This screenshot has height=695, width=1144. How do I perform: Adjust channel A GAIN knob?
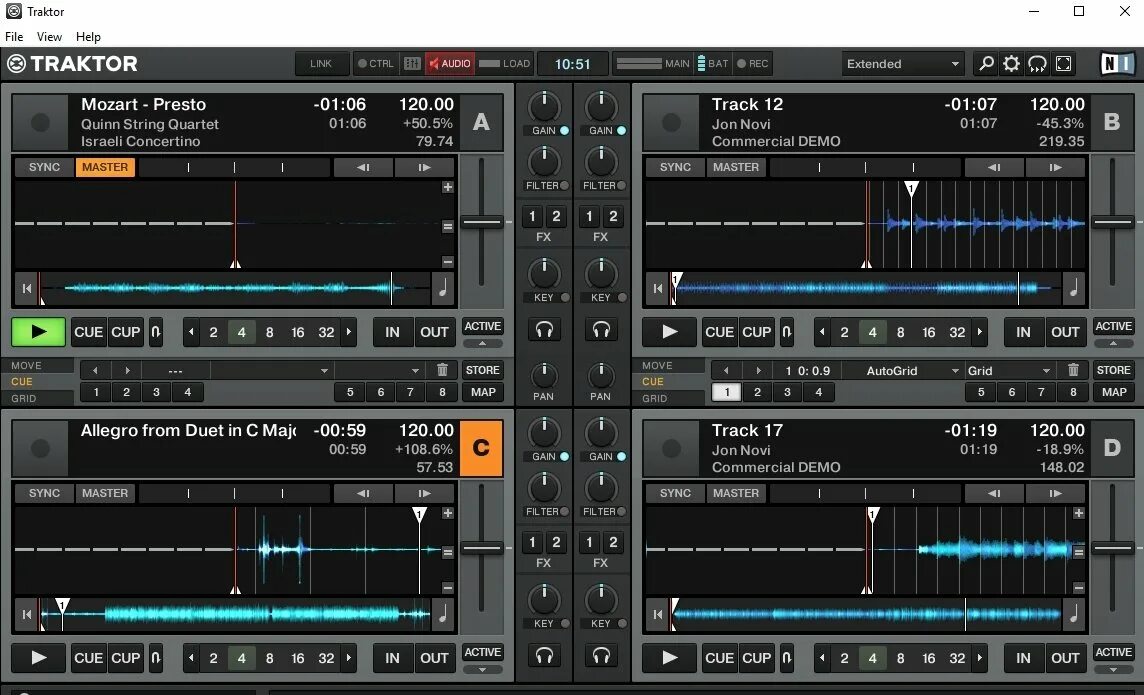coord(544,106)
